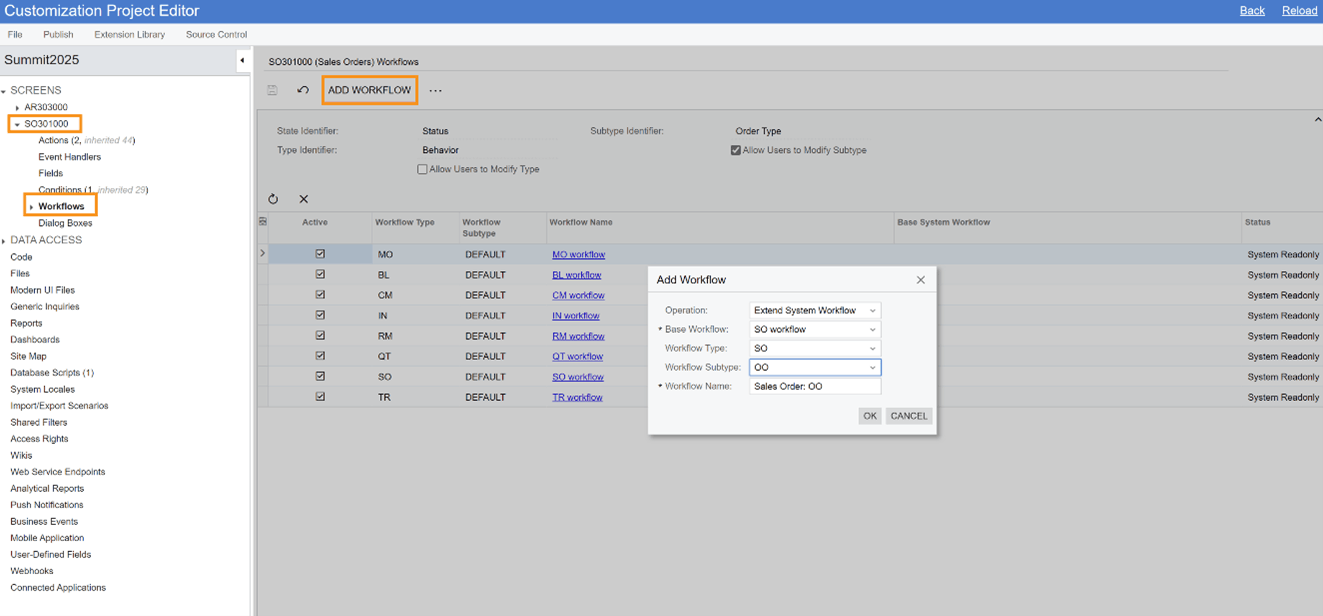This screenshot has height=616, width=1323.
Task: Toggle Active checkbox for the CM row
Action: (x=320, y=295)
